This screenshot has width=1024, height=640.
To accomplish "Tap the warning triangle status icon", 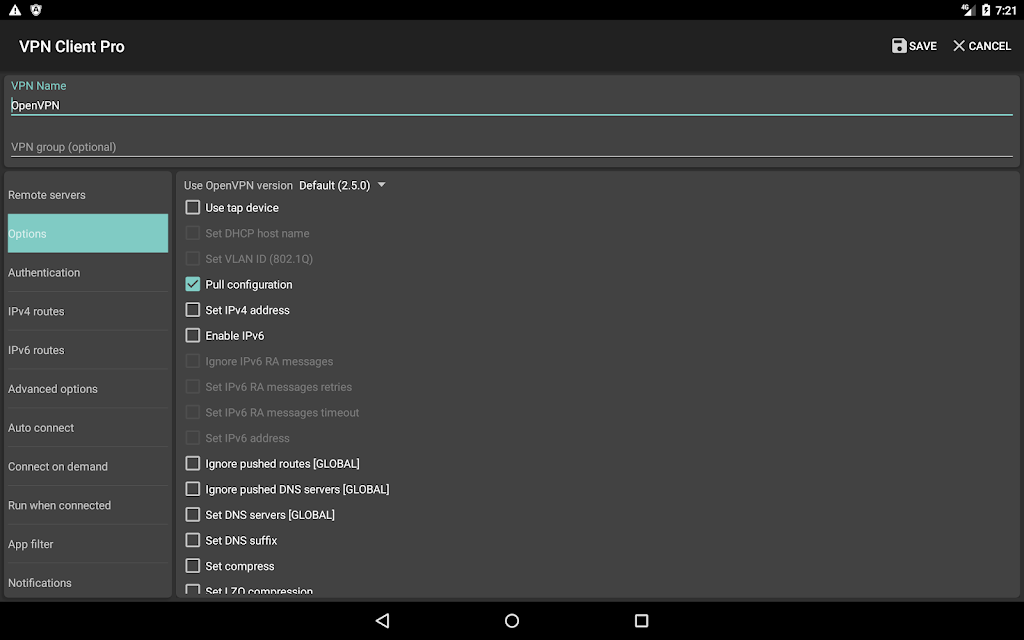I will click(15, 10).
